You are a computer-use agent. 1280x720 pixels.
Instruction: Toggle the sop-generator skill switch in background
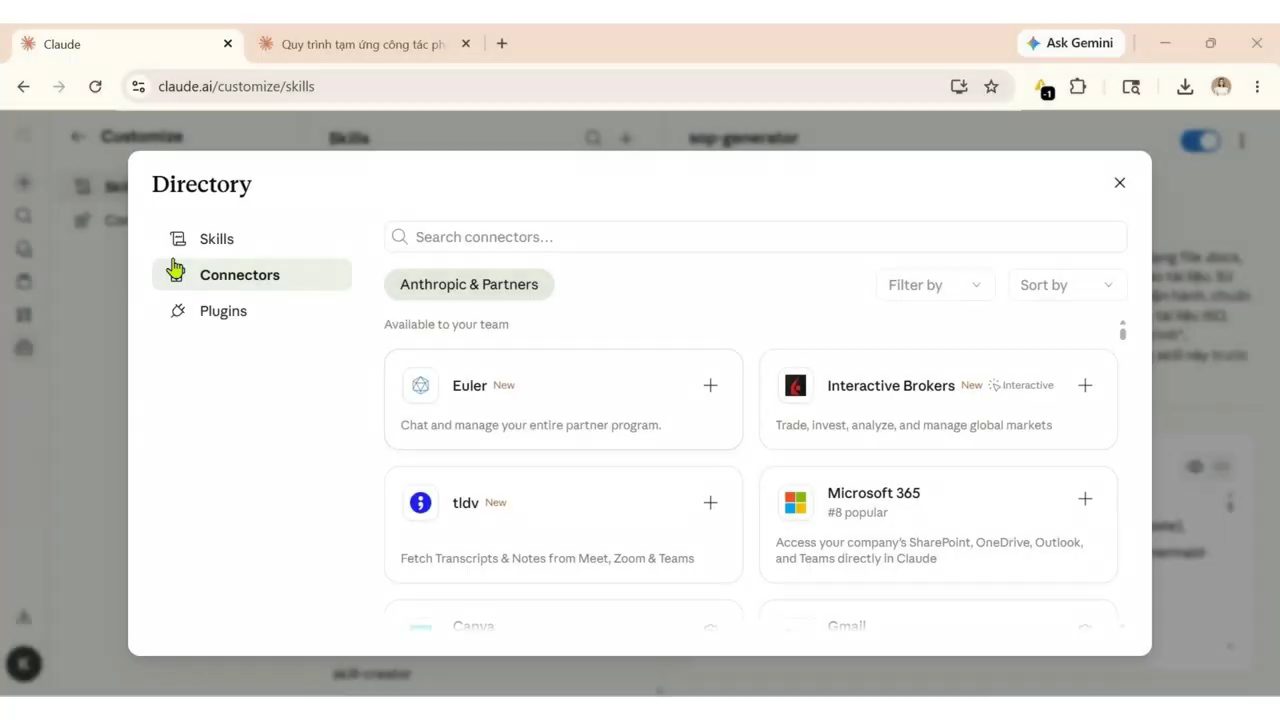(1200, 141)
